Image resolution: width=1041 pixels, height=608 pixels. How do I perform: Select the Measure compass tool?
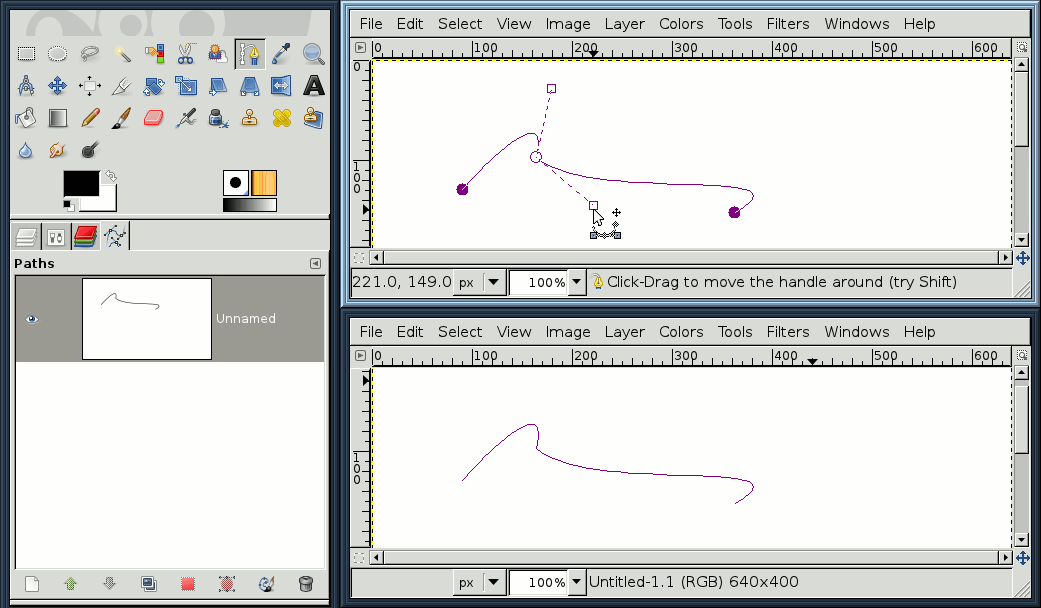26,86
